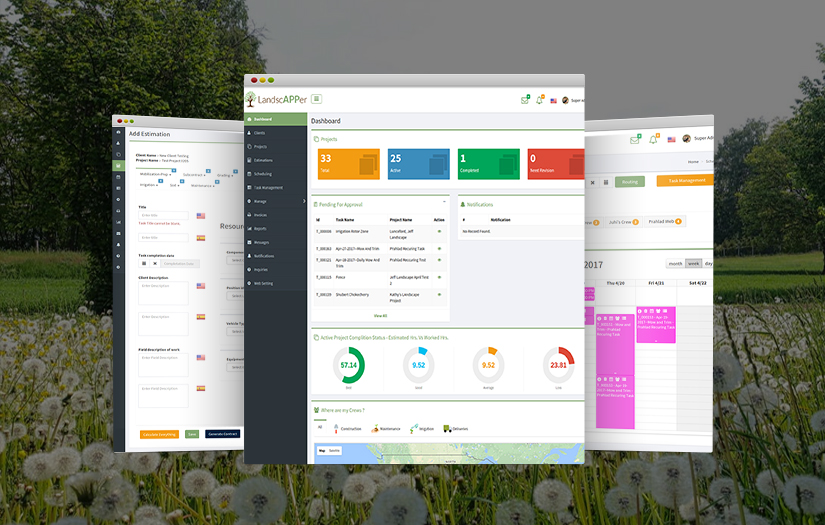Clear completion date with the X icon
Viewport: 825px width, 525px height.
155,264
